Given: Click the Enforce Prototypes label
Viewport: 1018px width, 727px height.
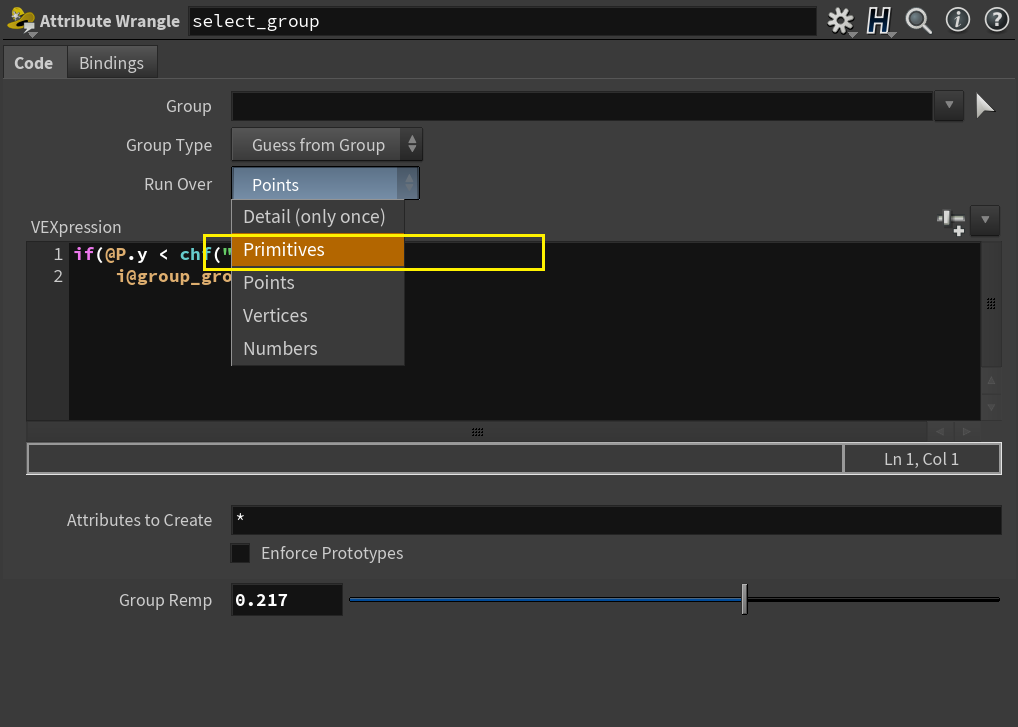Looking at the screenshot, I should click(332, 553).
